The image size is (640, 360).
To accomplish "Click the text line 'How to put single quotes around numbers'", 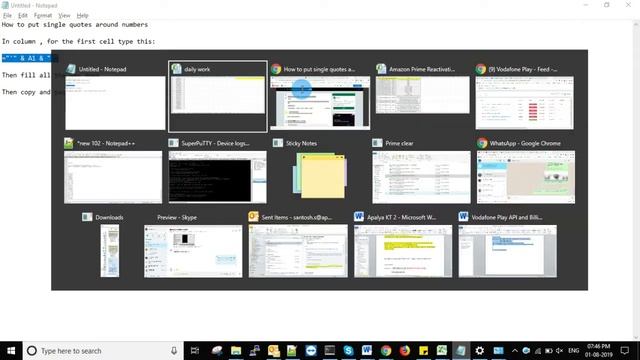I will pyautogui.click(x=75, y=24).
